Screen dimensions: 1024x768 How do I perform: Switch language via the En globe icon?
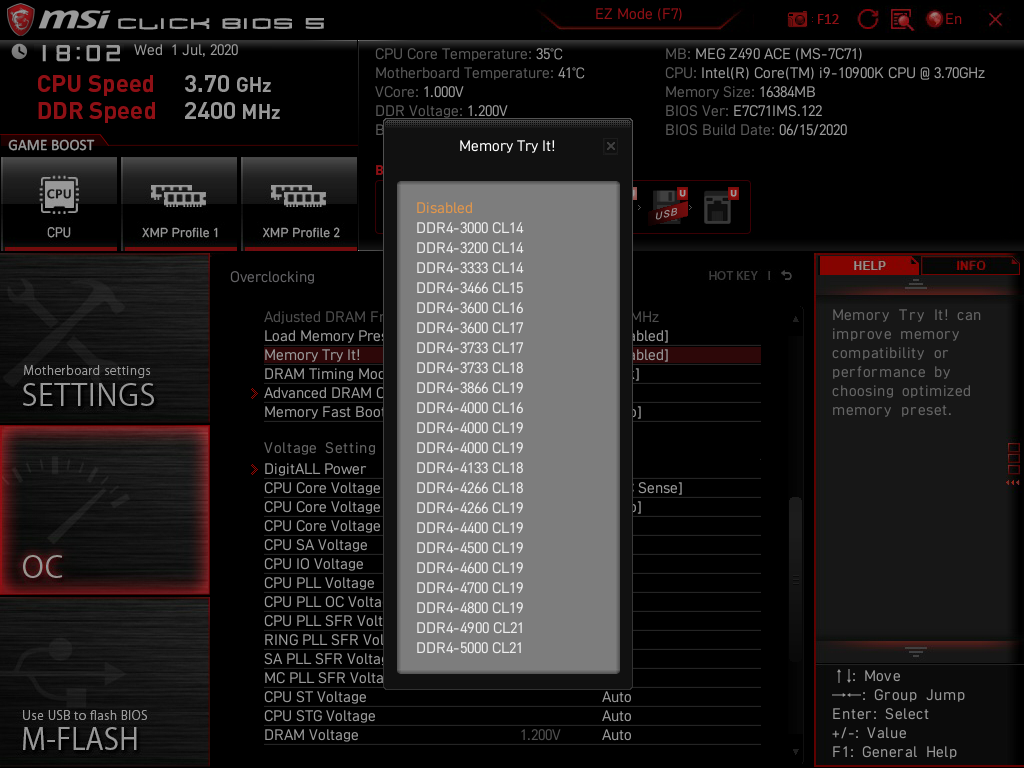pos(938,18)
